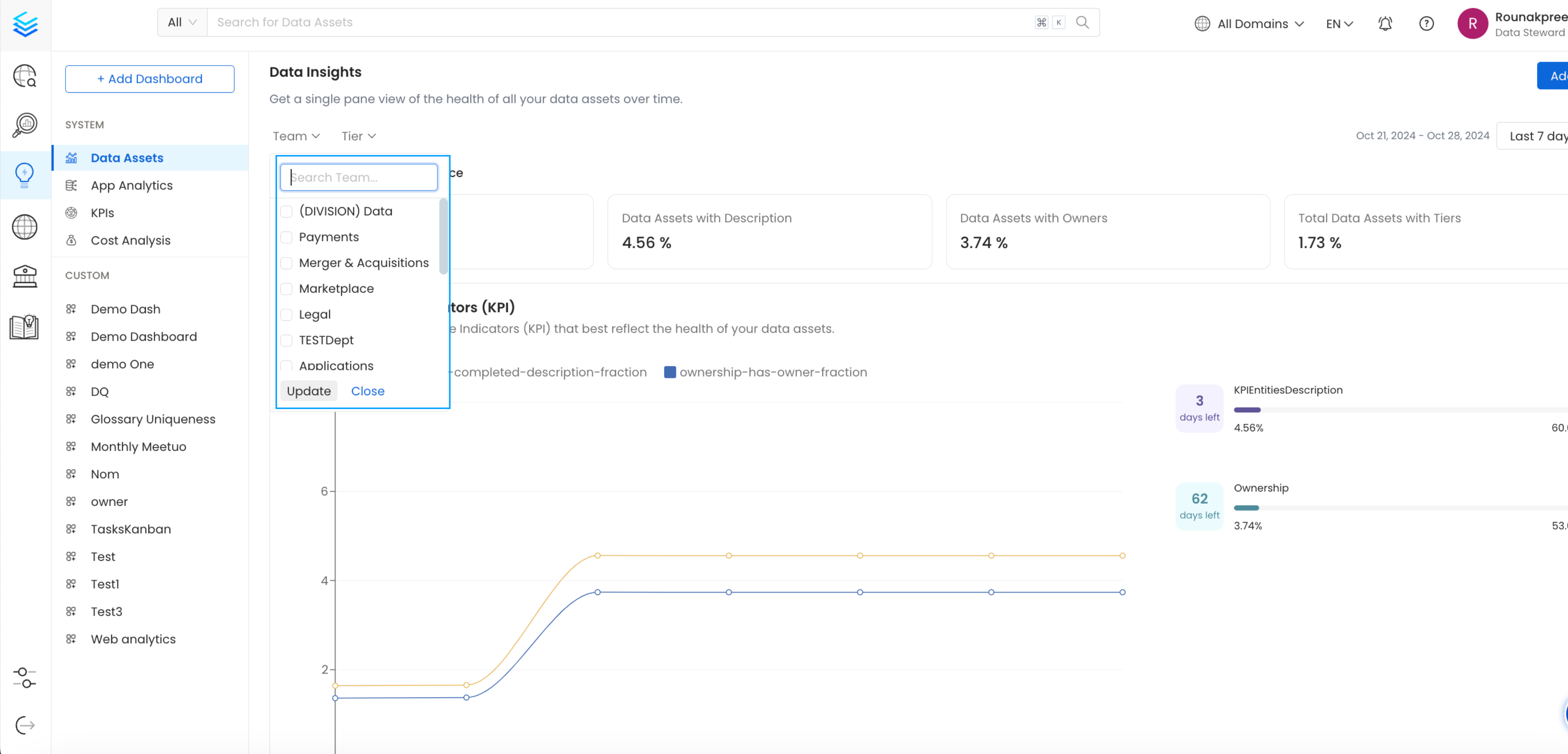Screen dimensions: 1568x754
Task: Open the Explore globe search icon
Action: (24, 76)
